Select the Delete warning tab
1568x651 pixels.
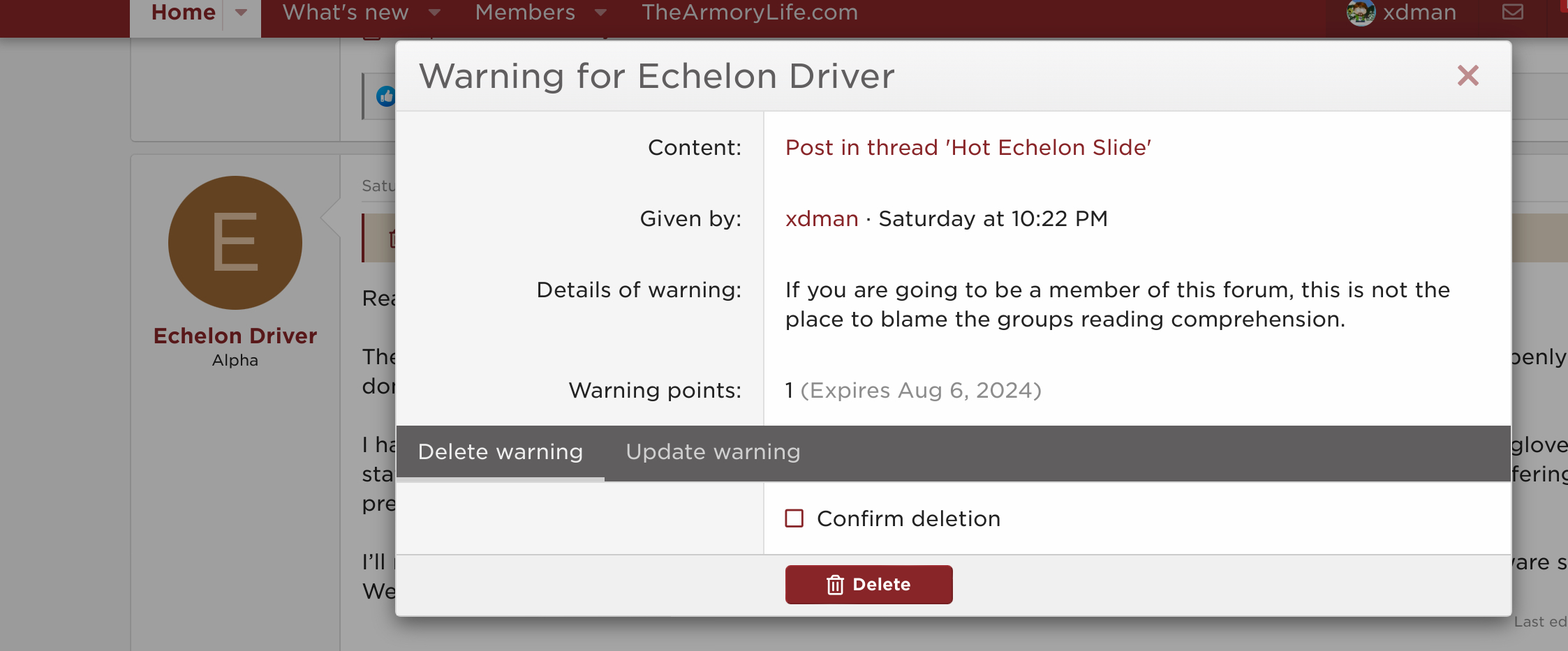(500, 452)
